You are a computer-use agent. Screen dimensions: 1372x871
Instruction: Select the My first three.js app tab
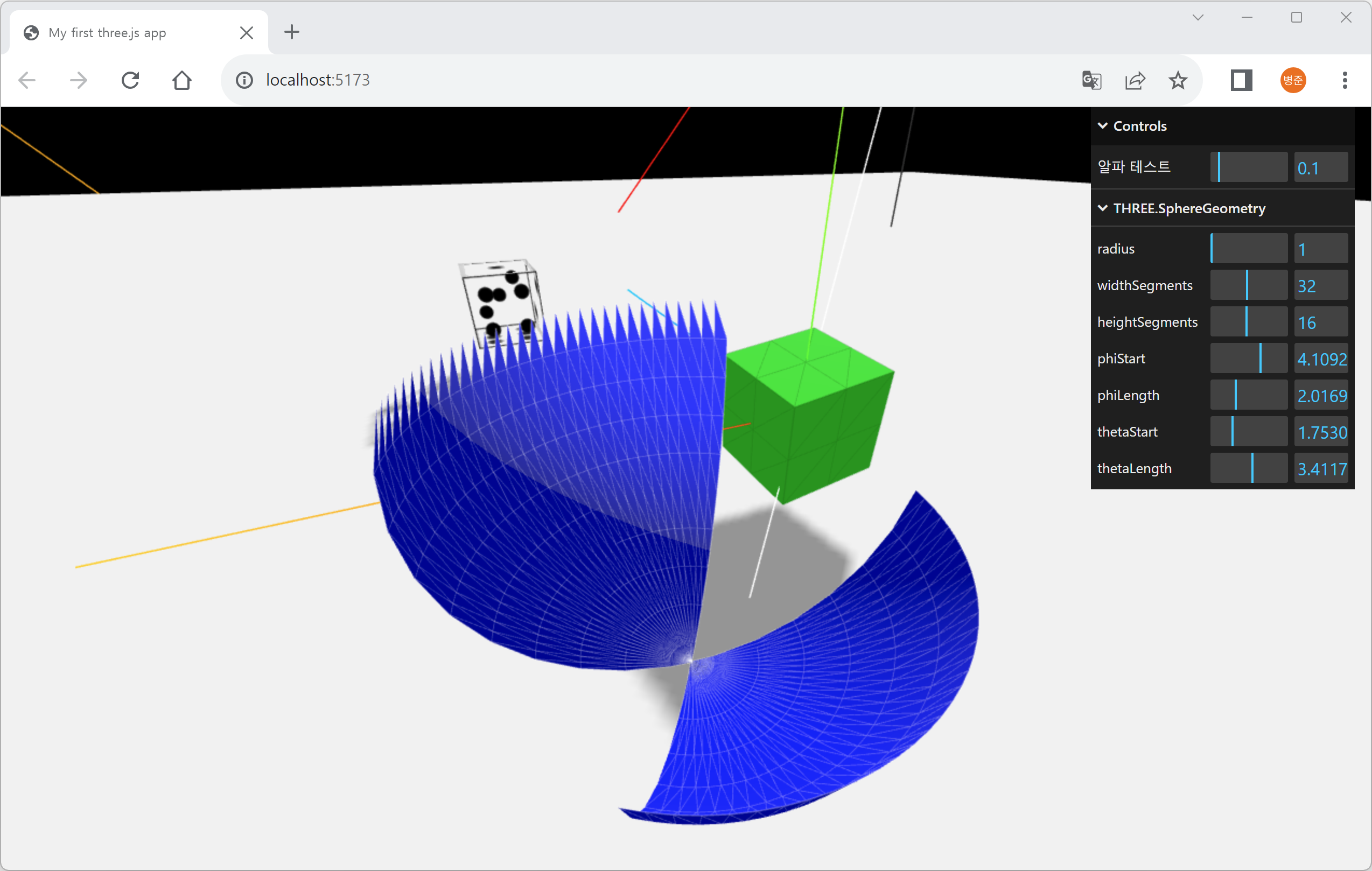pyautogui.click(x=107, y=32)
